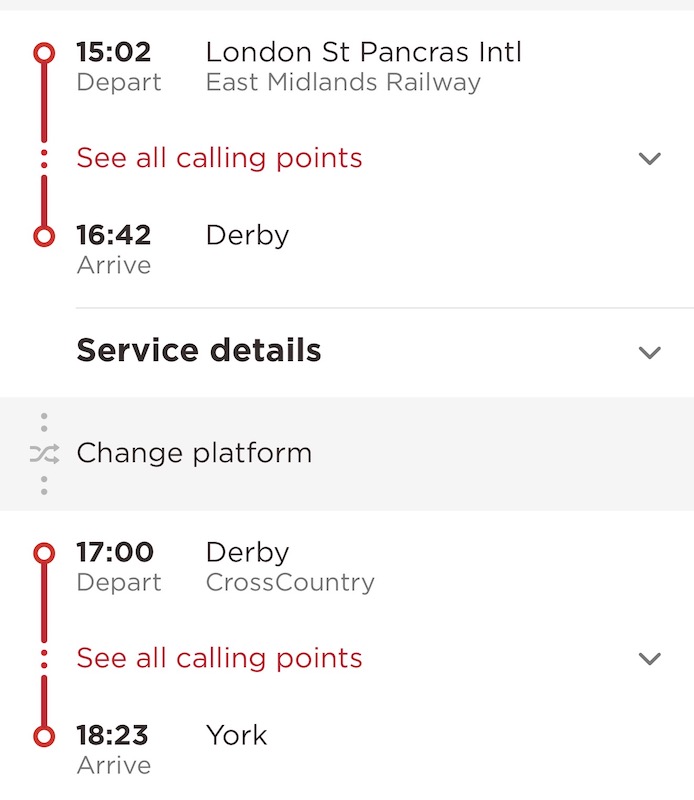Tap the 15:02 departure time
Screen dimensions: 694x800
tap(114, 52)
